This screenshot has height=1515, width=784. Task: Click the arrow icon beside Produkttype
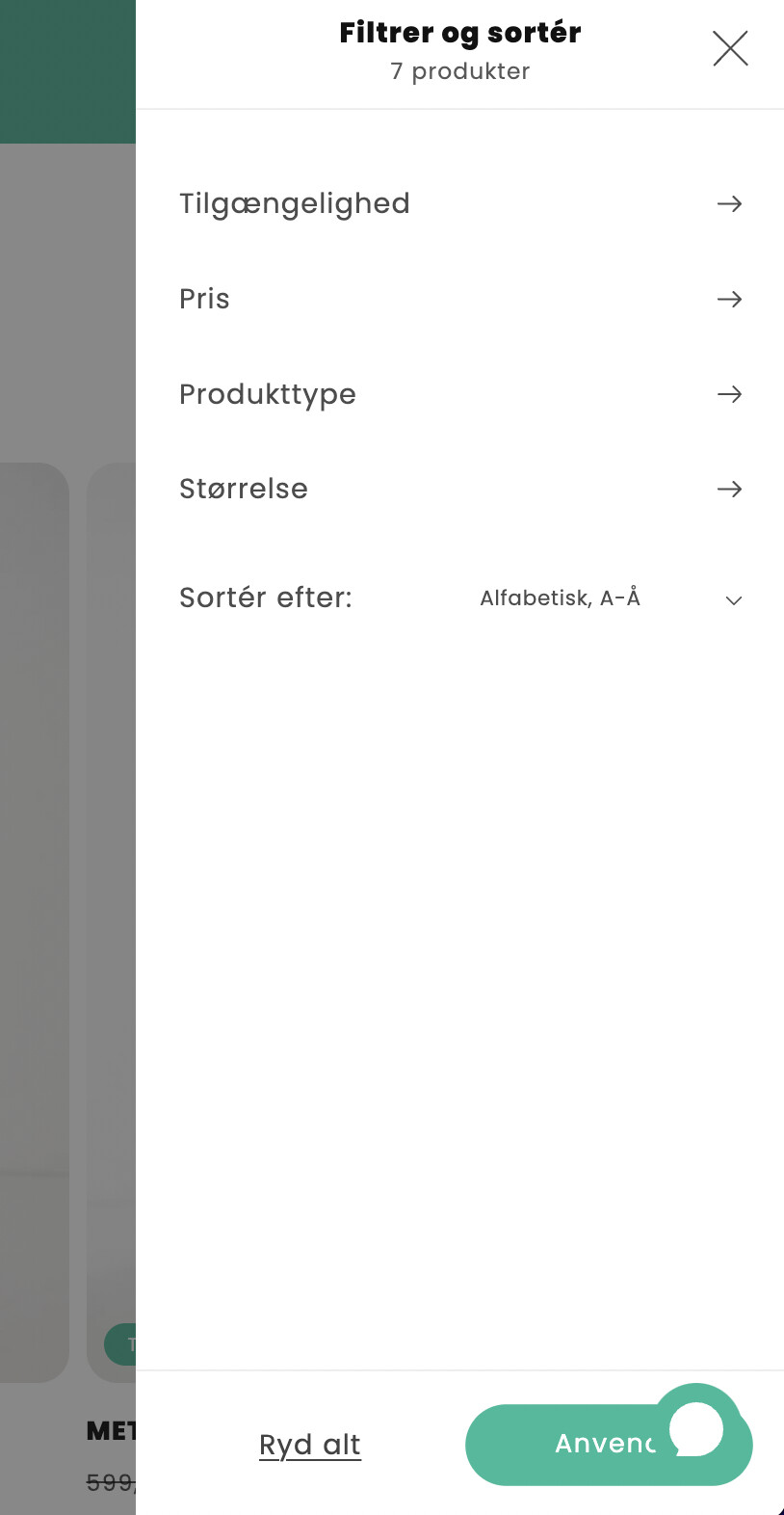729,394
